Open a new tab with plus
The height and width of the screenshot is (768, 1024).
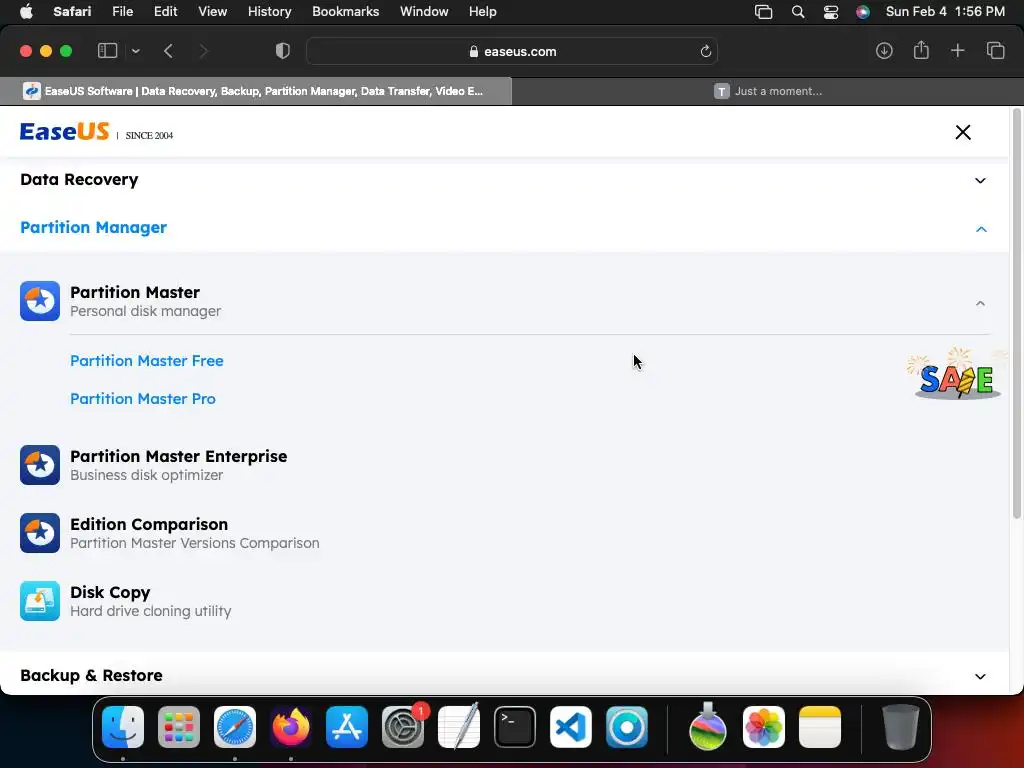[957, 51]
